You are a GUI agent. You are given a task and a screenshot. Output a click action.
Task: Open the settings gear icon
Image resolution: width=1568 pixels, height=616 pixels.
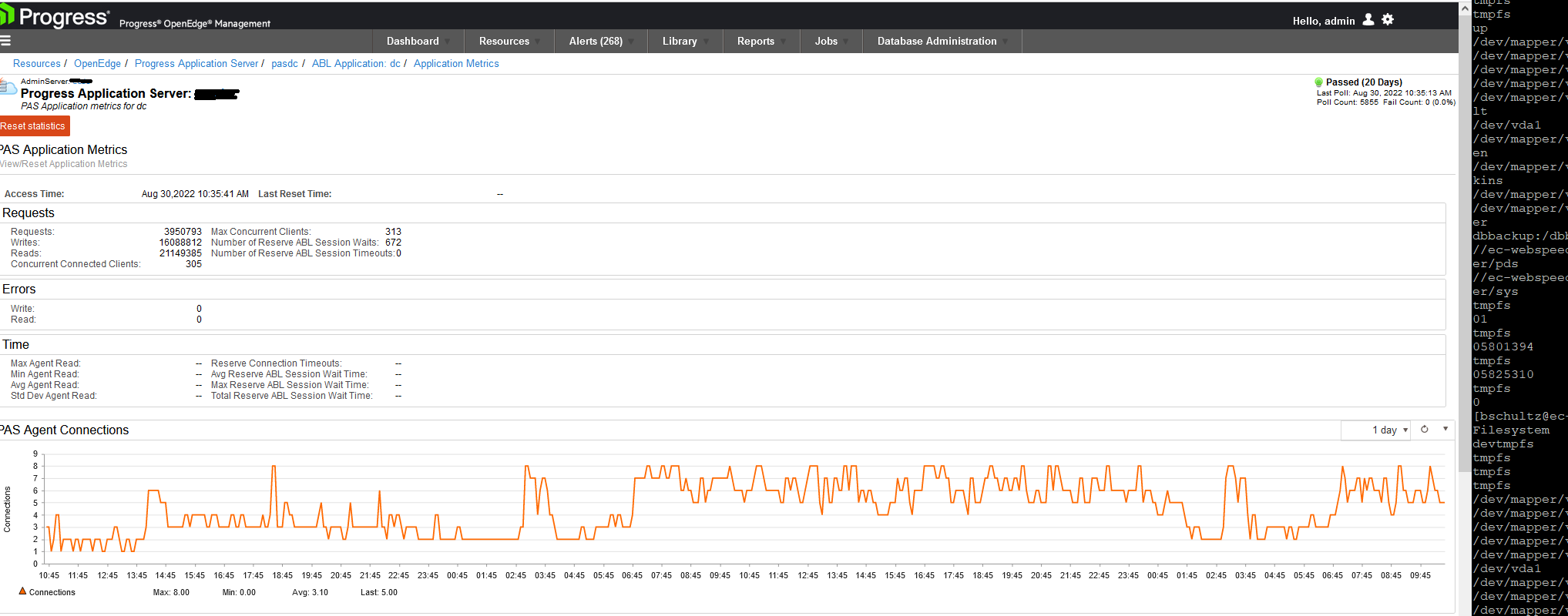[x=1388, y=20]
